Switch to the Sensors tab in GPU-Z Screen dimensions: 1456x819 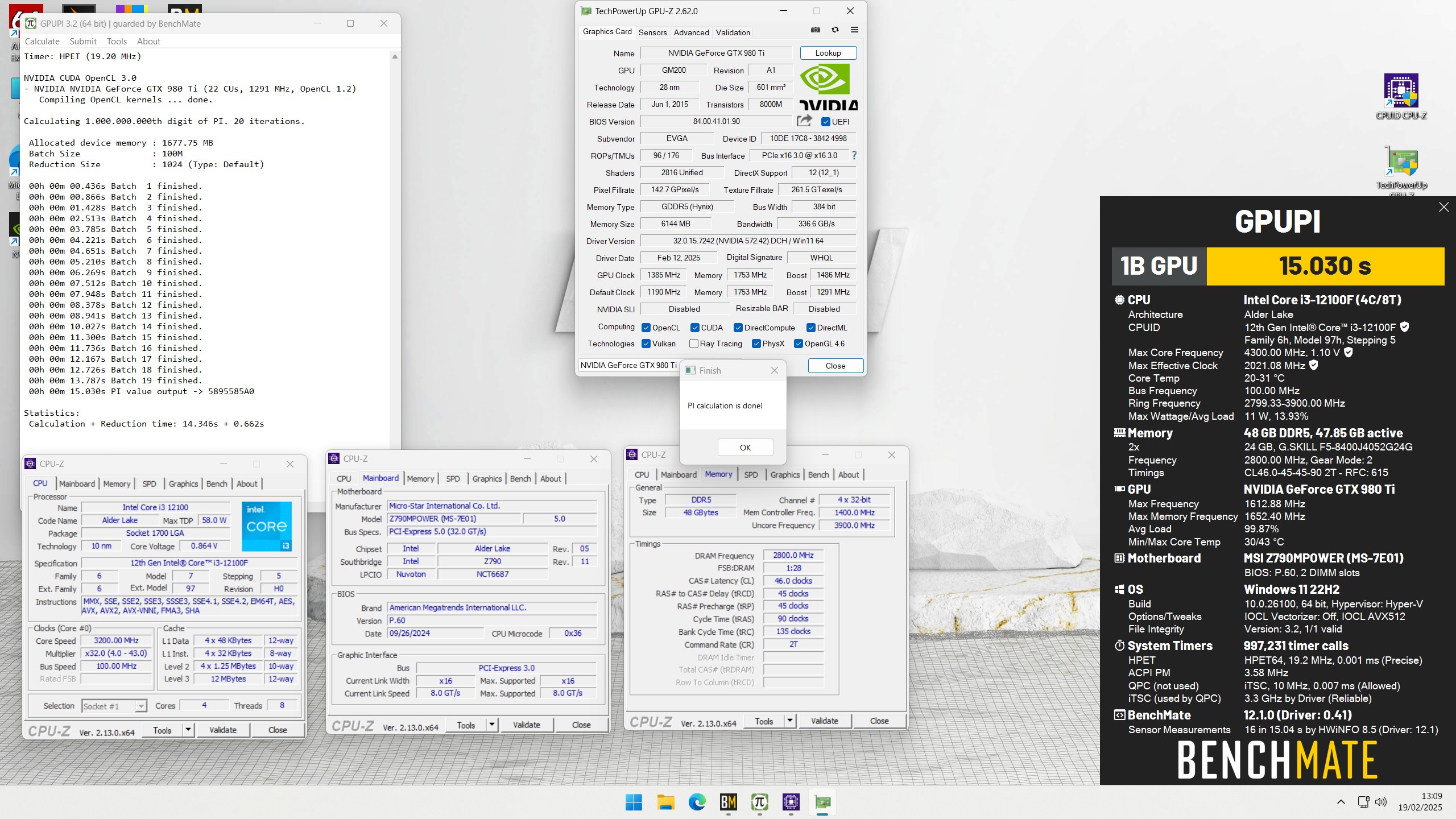(652, 32)
